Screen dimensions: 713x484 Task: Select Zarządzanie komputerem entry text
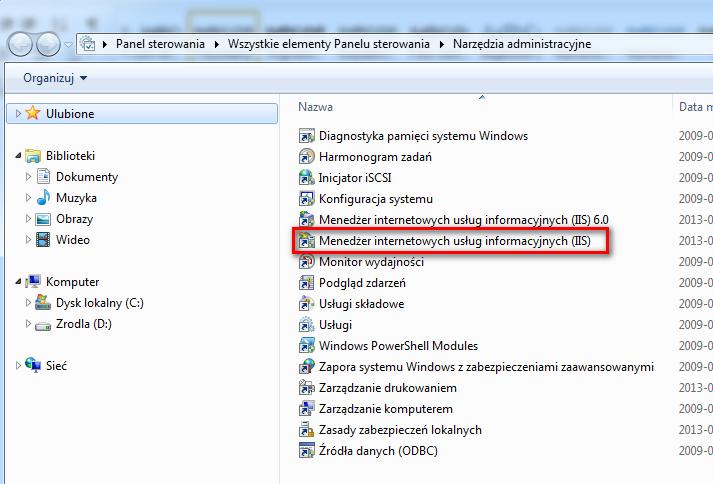tap(386, 409)
